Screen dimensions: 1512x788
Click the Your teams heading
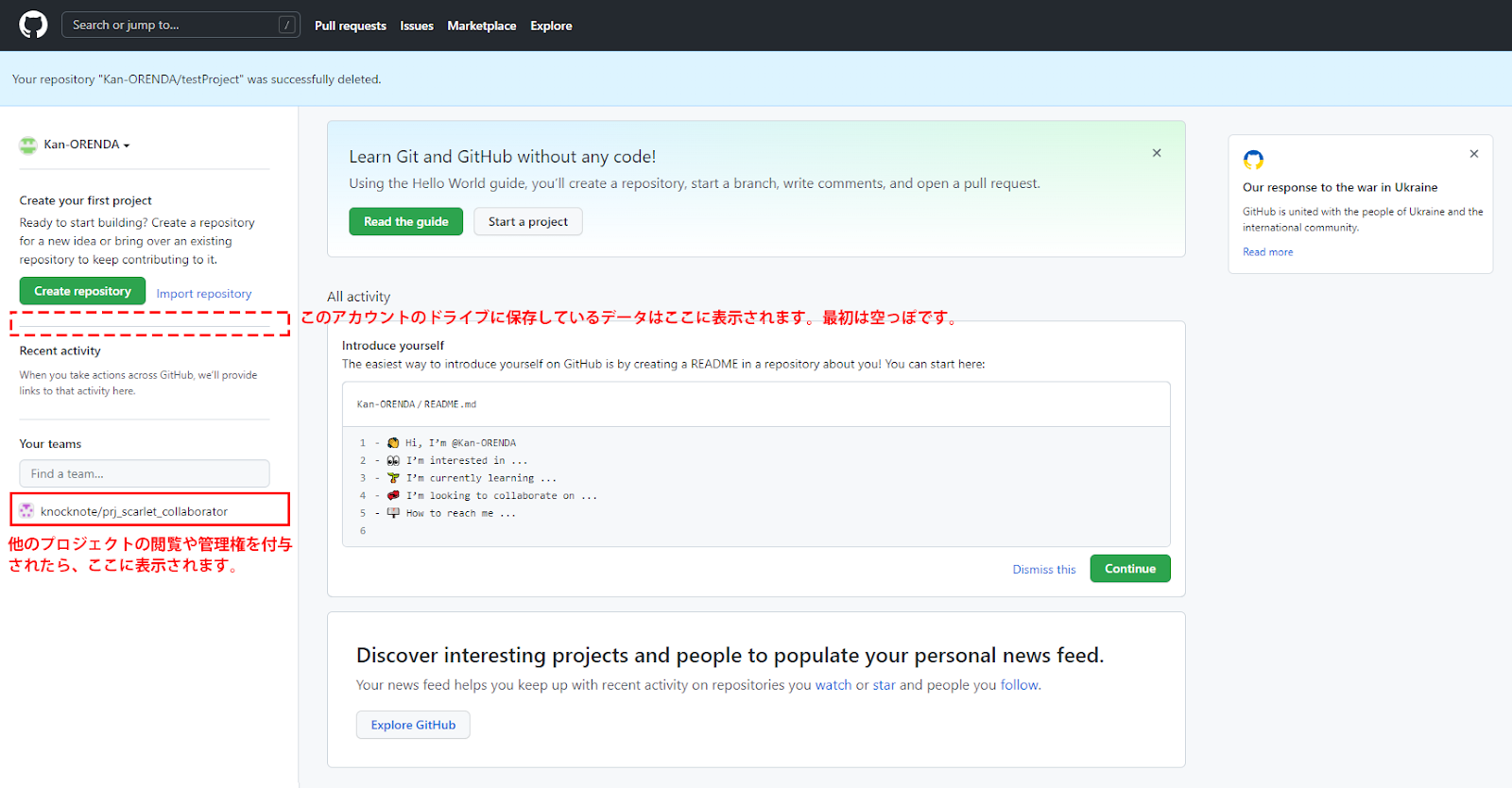coord(50,444)
